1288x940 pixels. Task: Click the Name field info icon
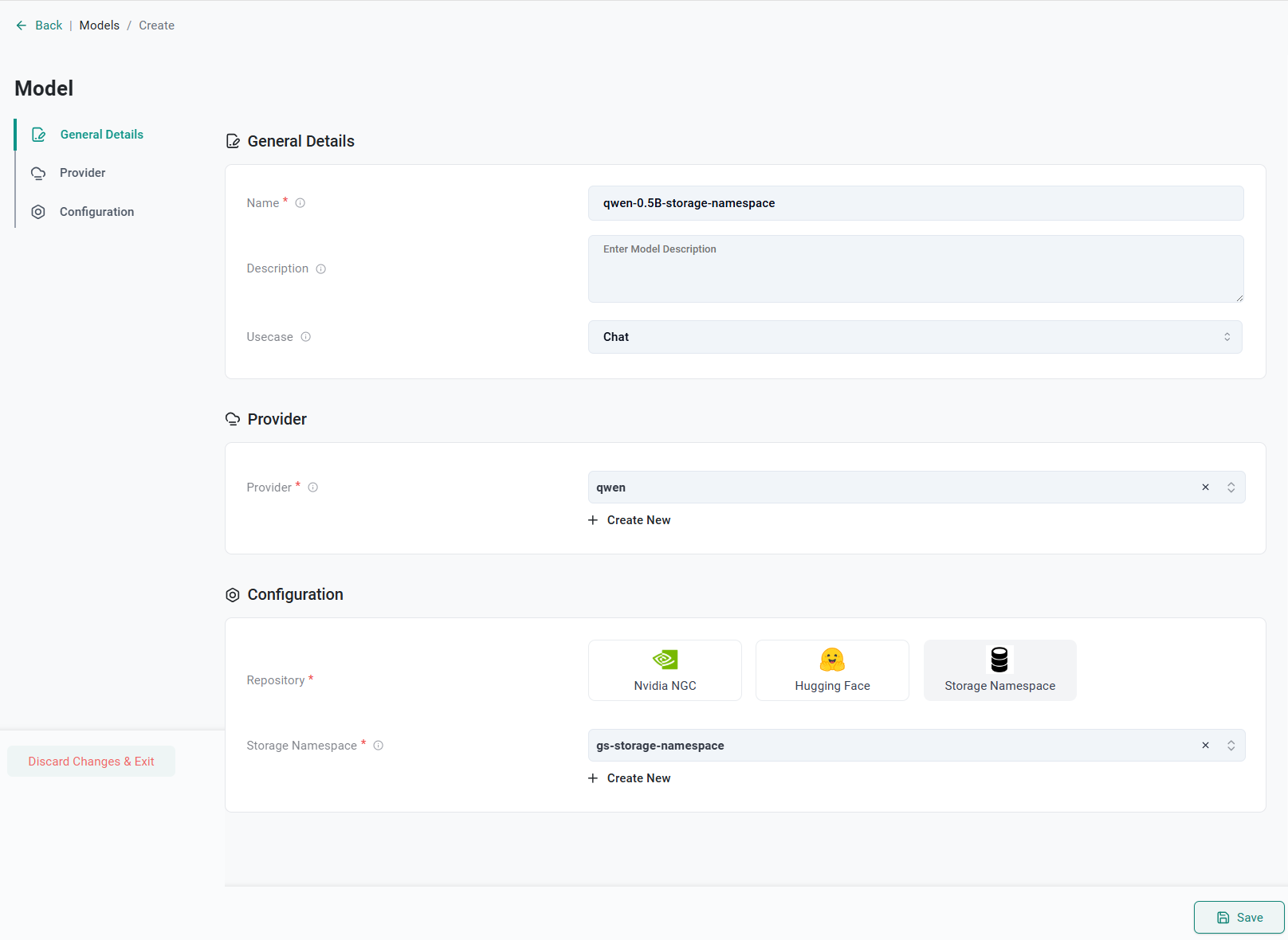(300, 203)
